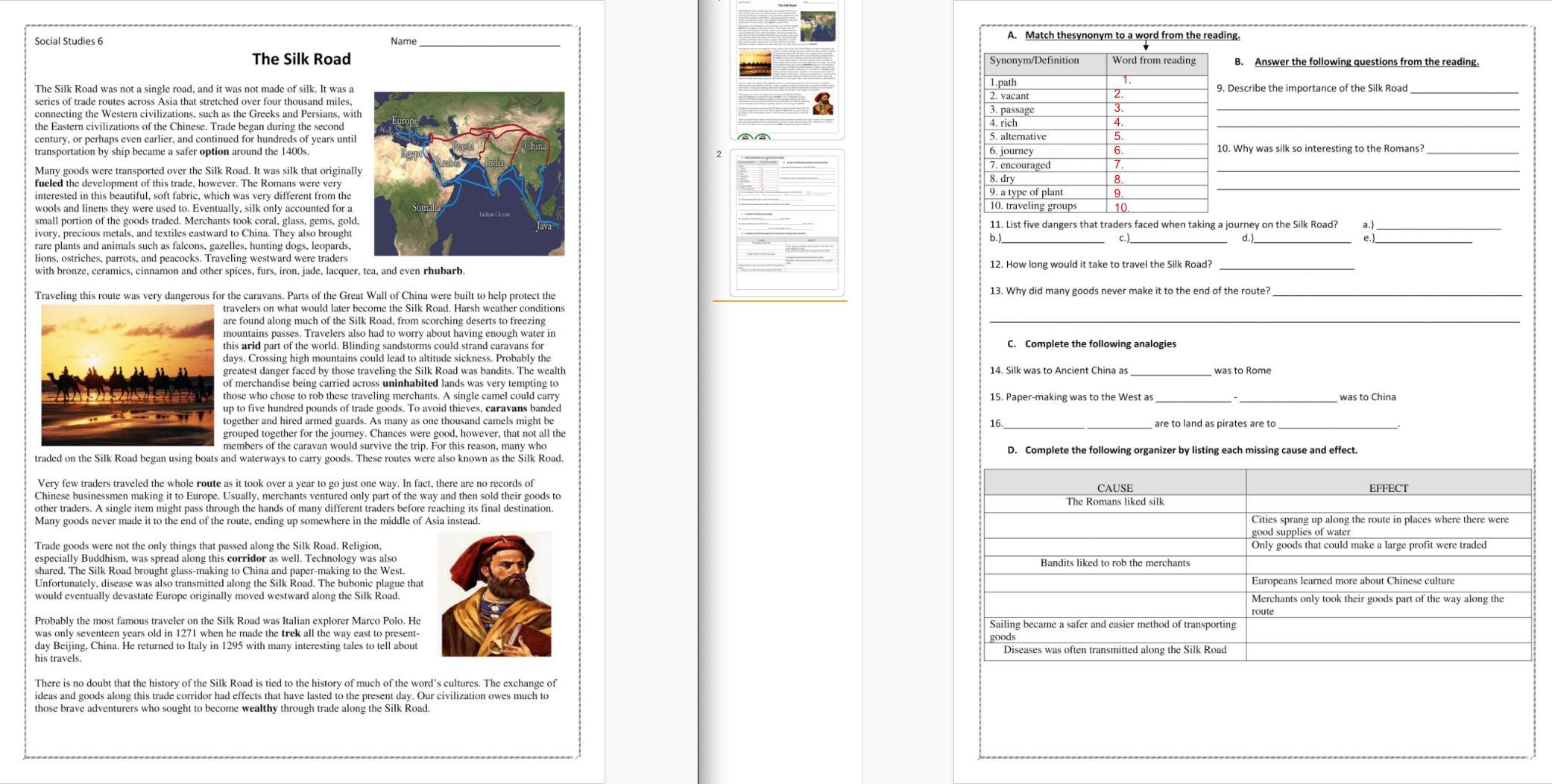
Task: Click the "Synonym/Definition" column header
Action: pyautogui.click(x=1046, y=63)
